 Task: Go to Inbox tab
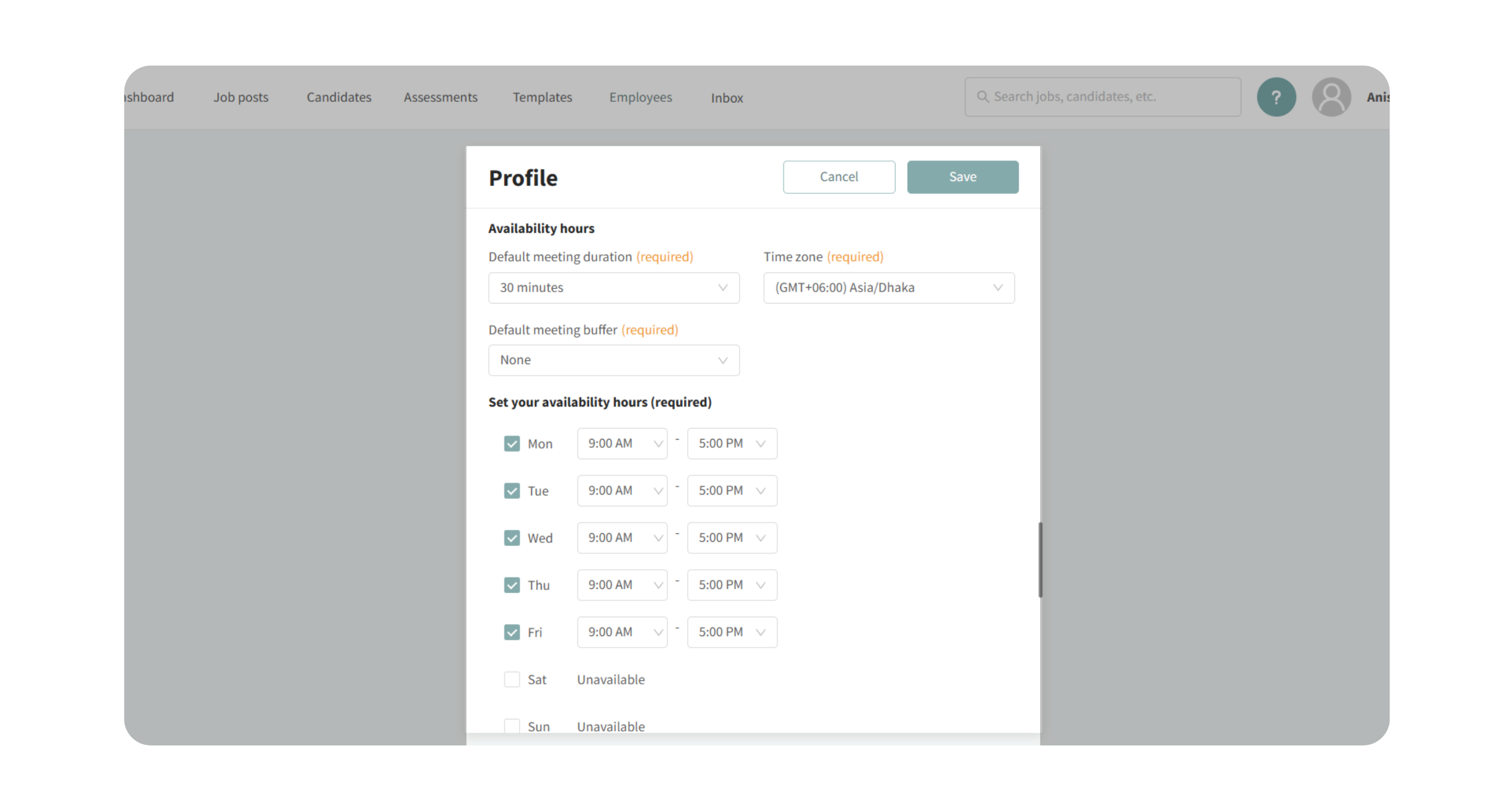point(727,98)
